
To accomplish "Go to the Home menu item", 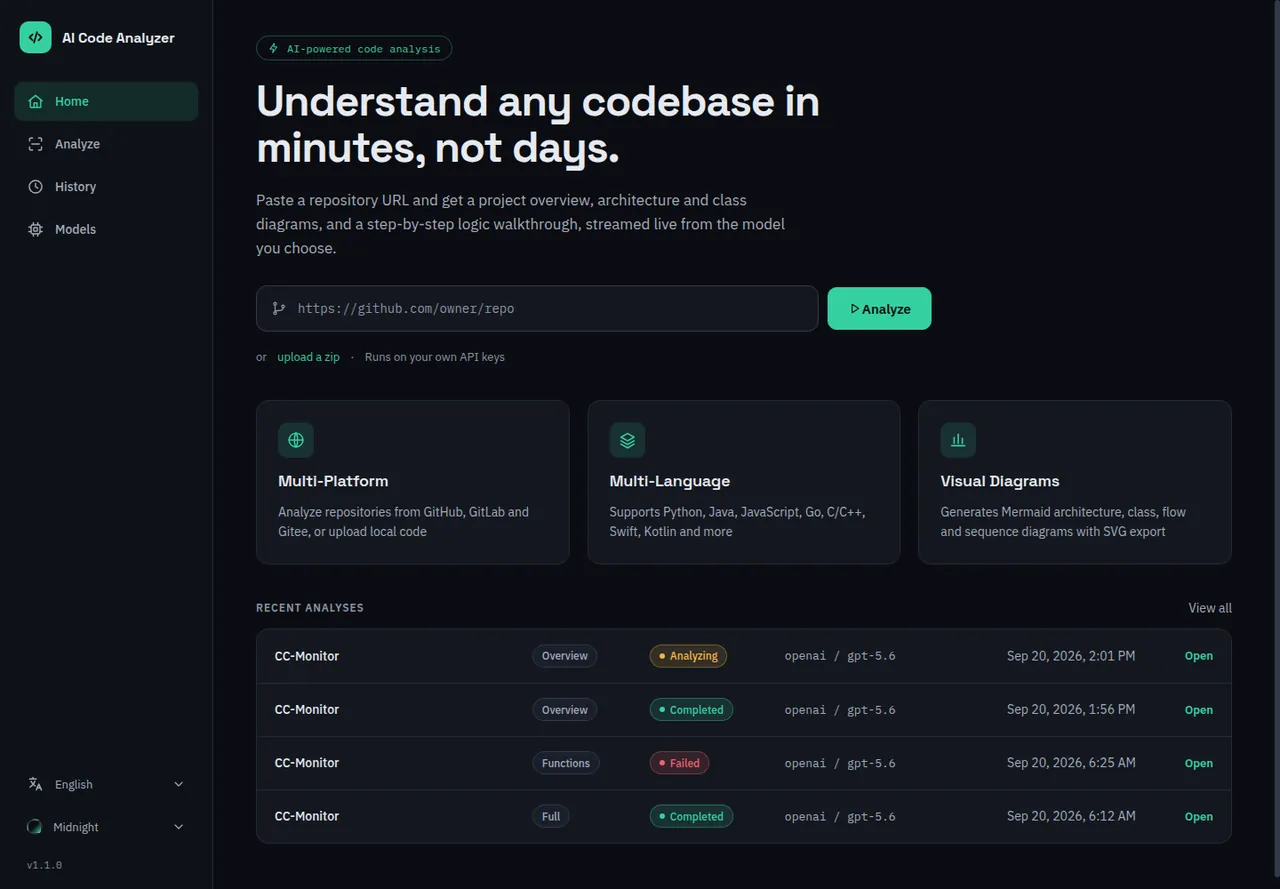I will click(x=106, y=102).
